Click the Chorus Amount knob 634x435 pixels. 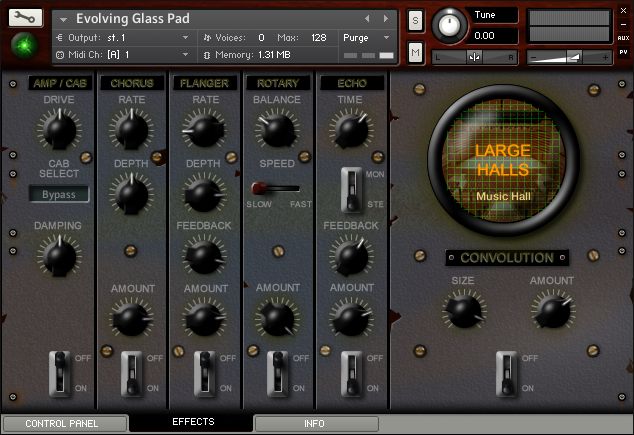click(x=131, y=319)
